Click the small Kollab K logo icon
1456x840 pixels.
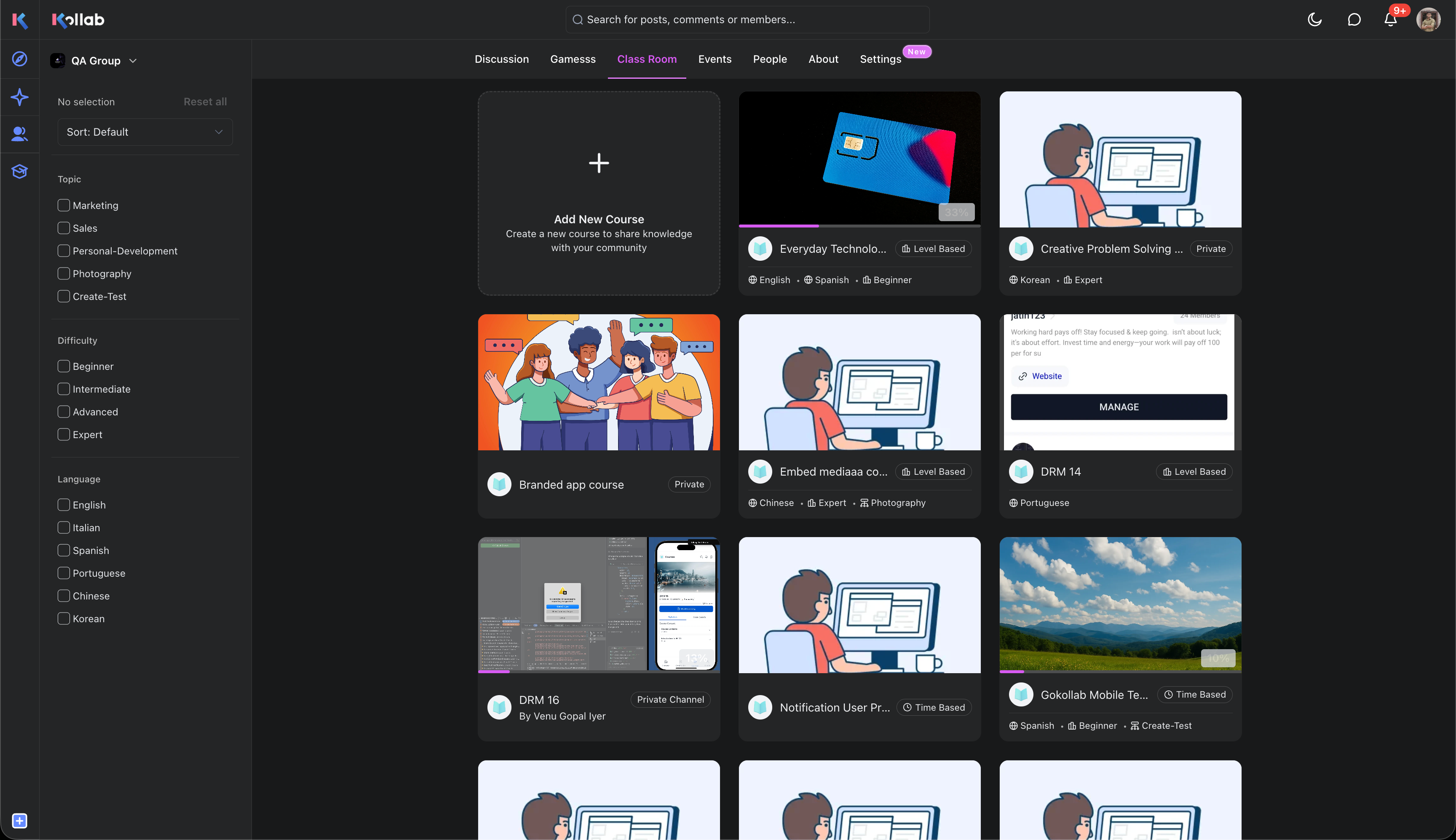[x=20, y=20]
